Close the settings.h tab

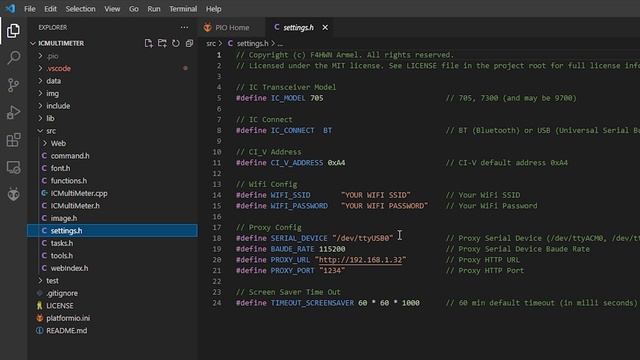(x=325, y=27)
